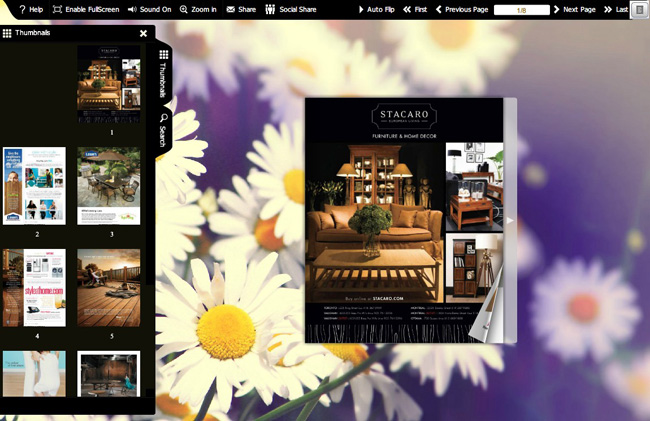Click the thumbnails panel scrollbar
Image resolution: width=650 pixels, height=421 pixels.
pos(148,164)
